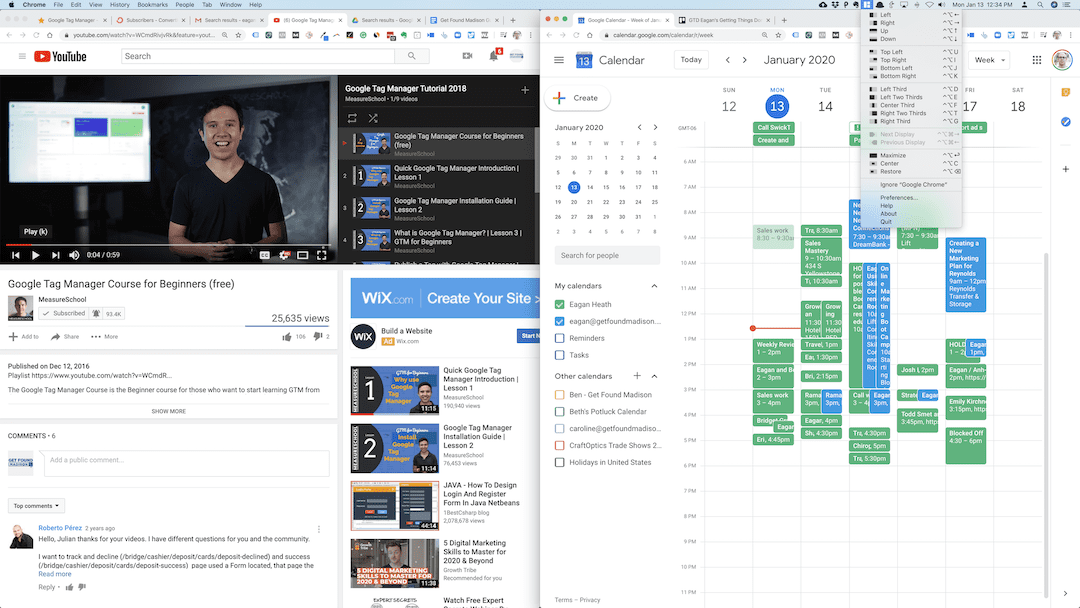This screenshot has height=608, width=1080.
Task: Enter fullscreen on the video player
Action: click(x=322, y=255)
